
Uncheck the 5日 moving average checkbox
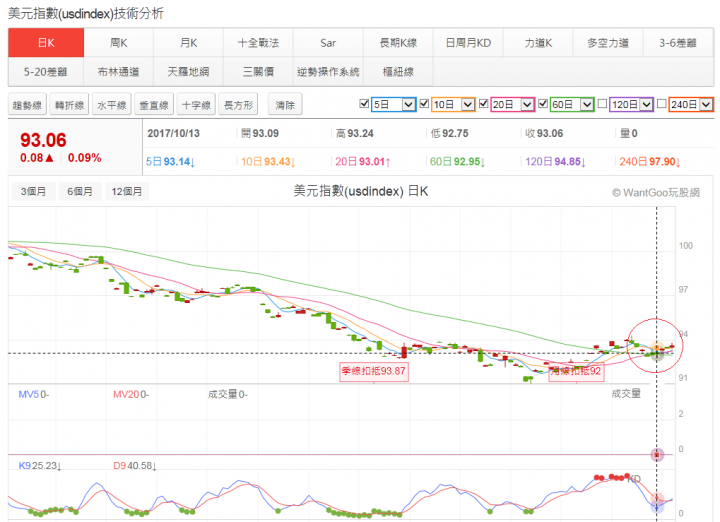[364, 104]
